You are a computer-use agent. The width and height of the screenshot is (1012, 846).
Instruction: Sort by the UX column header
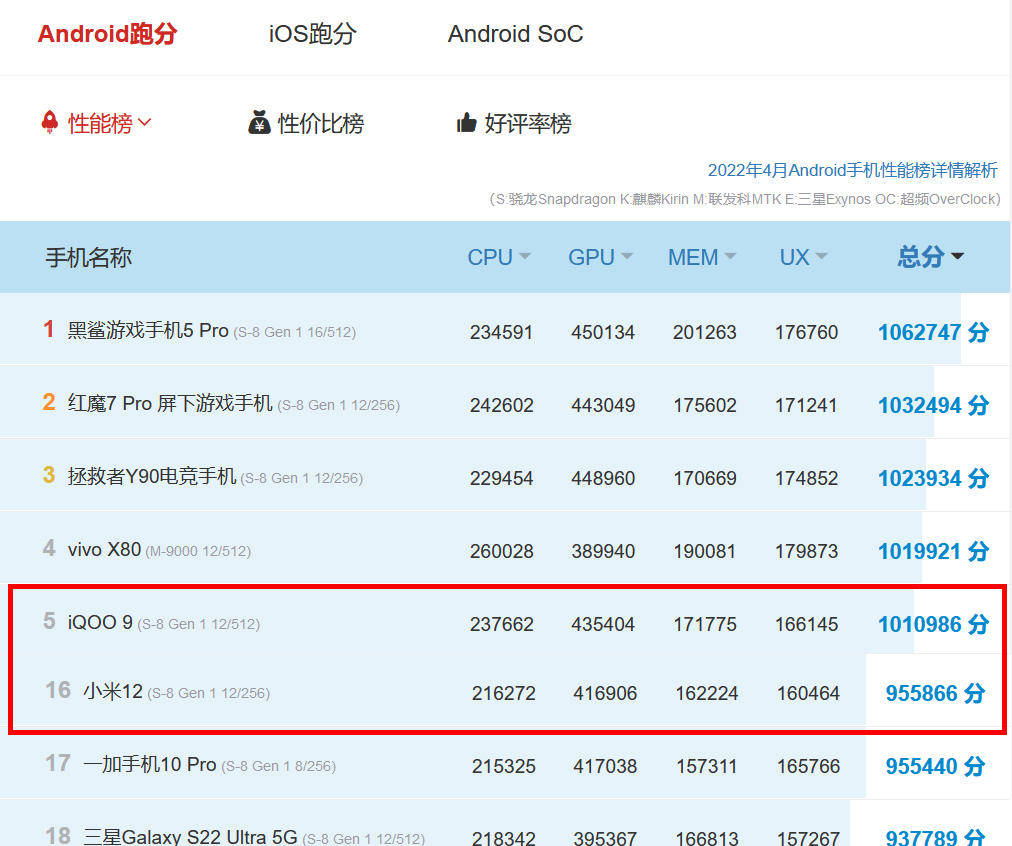coord(794,257)
